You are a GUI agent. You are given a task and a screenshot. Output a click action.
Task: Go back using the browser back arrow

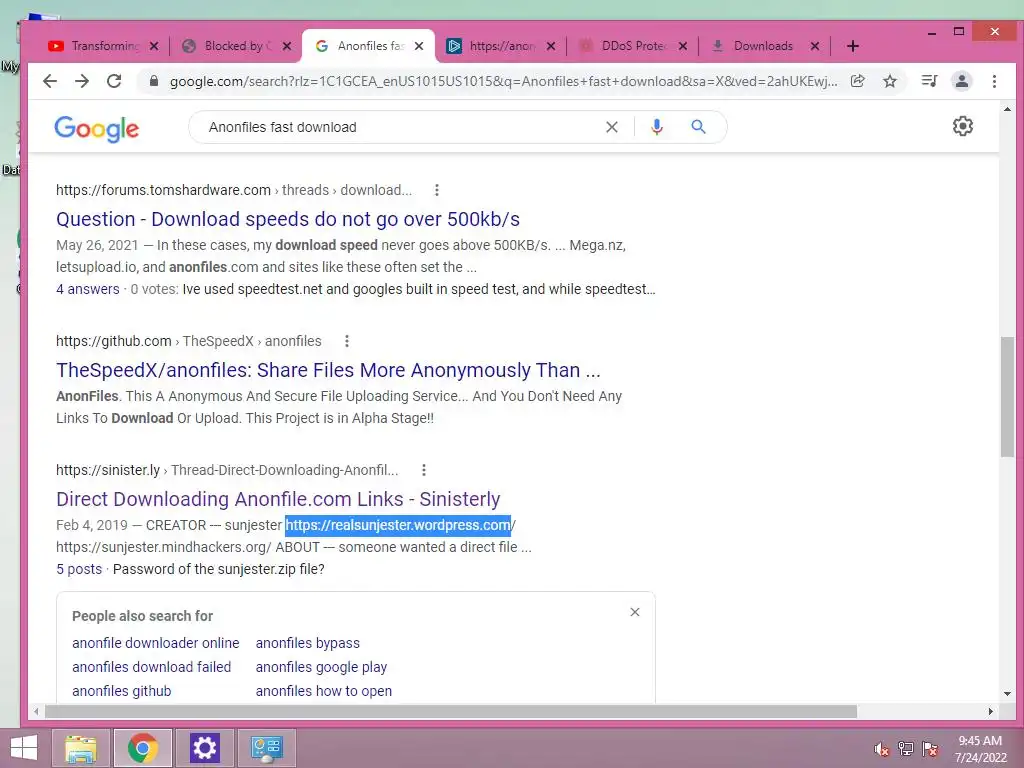click(50, 81)
